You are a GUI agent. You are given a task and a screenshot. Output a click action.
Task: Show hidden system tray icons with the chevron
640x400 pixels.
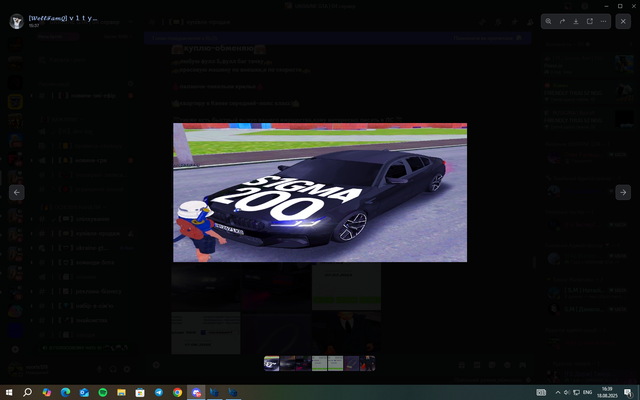[558, 392]
